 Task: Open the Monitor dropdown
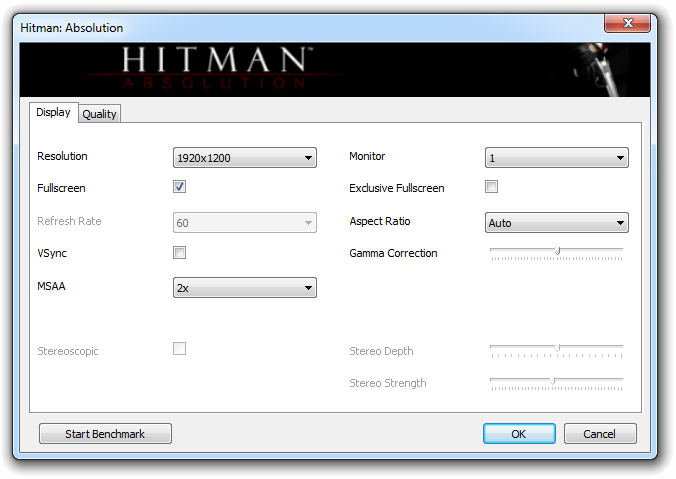click(x=557, y=157)
